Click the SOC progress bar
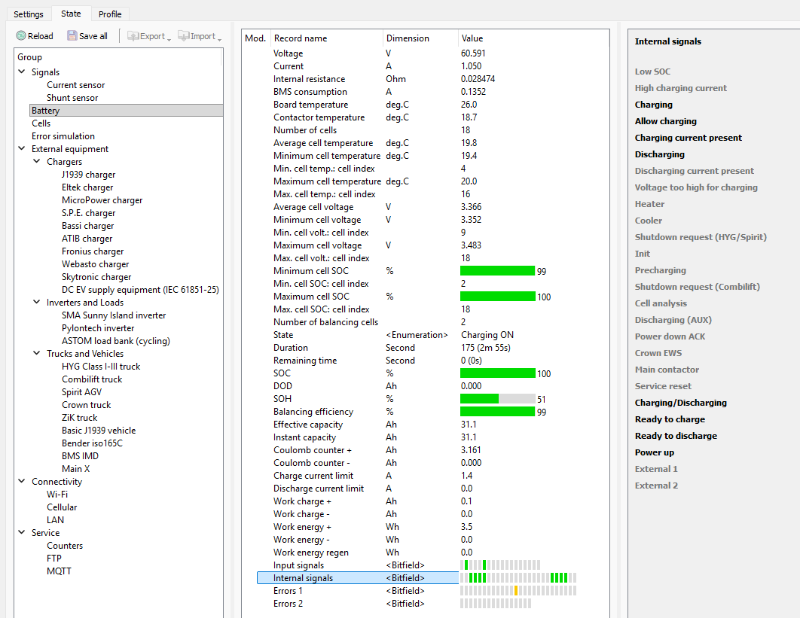Viewport: 800px width, 618px height. 498,373
